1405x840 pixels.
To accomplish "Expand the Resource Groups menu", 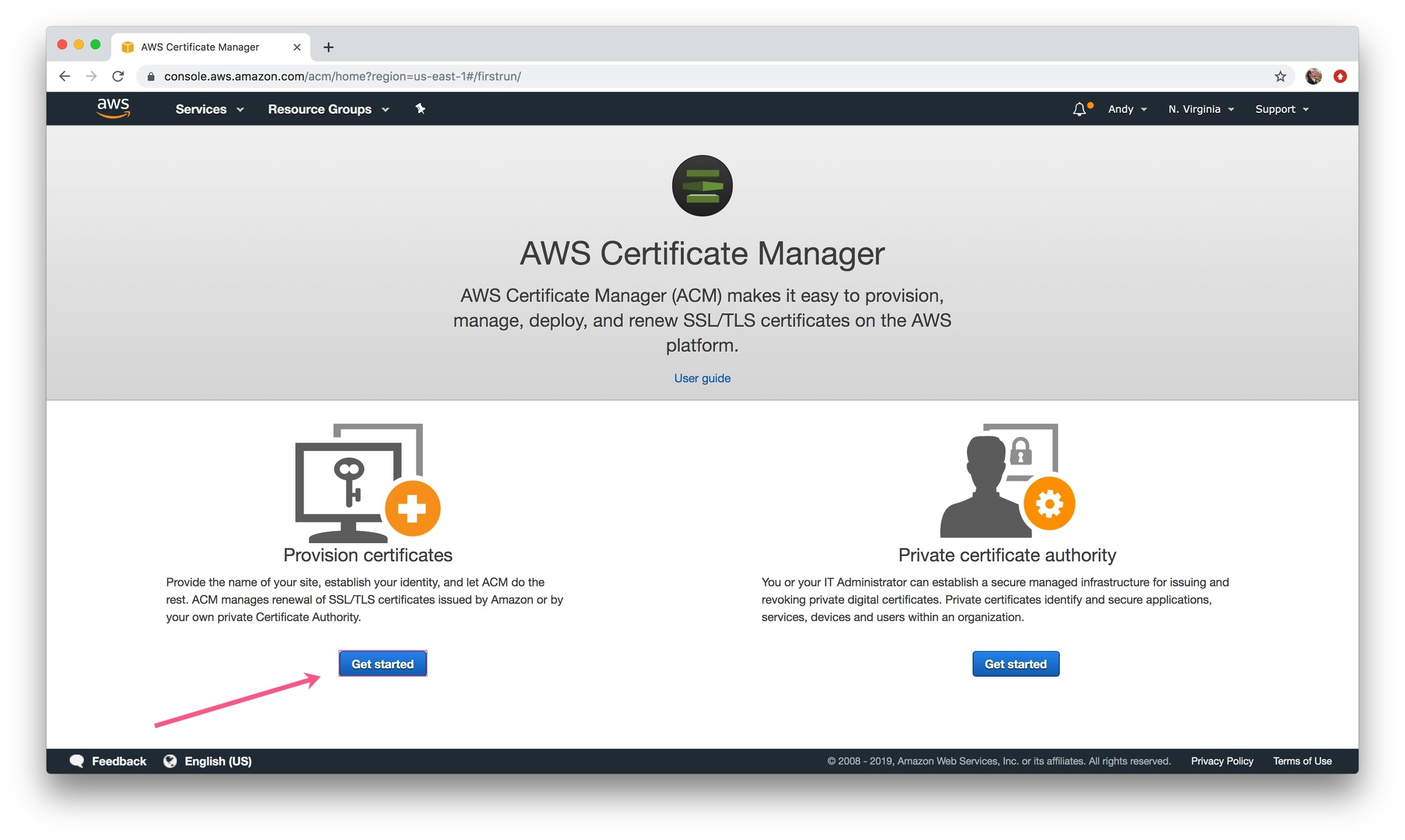I will 328,109.
